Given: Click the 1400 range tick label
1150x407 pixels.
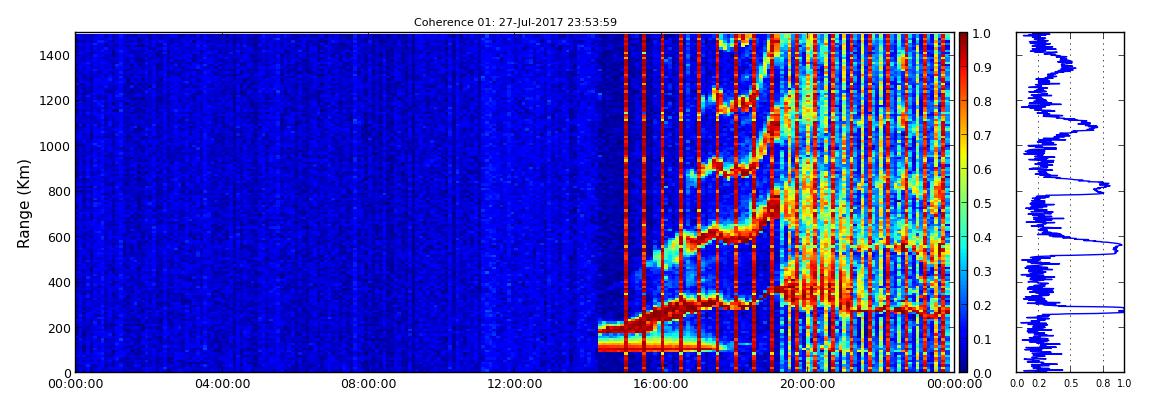Looking at the screenshot, I should tap(56, 56).
